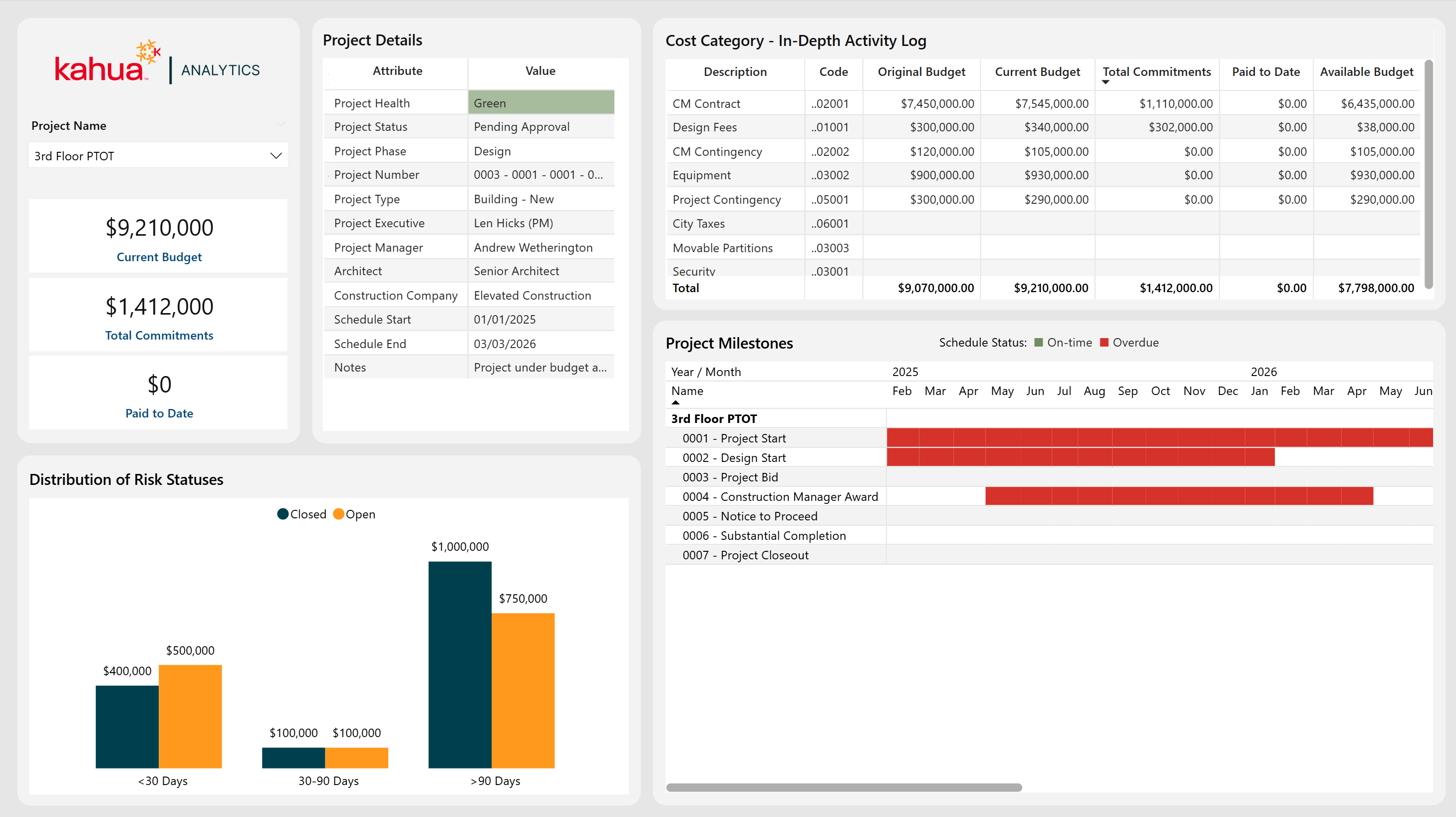This screenshot has width=1456, height=817.
Task: Toggle Closed legend marker in risk chart
Action: point(283,514)
